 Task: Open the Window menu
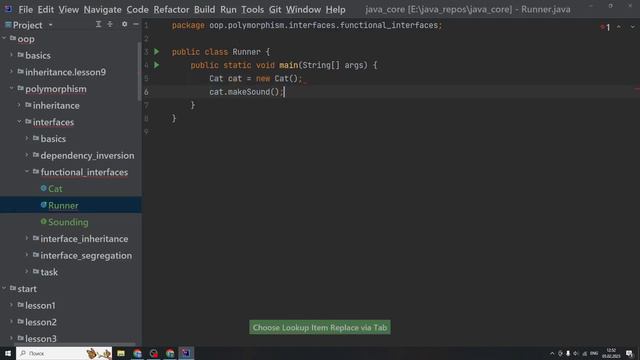click(x=303, y=9)
